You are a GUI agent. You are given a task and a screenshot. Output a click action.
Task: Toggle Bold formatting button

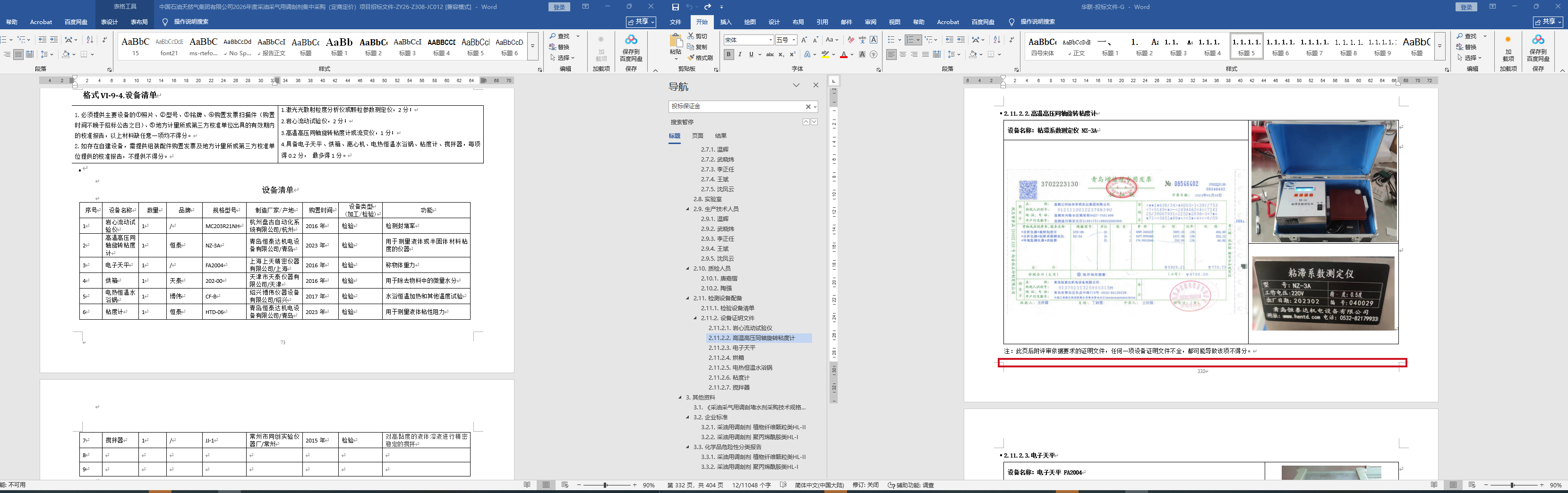pos(728,55)
